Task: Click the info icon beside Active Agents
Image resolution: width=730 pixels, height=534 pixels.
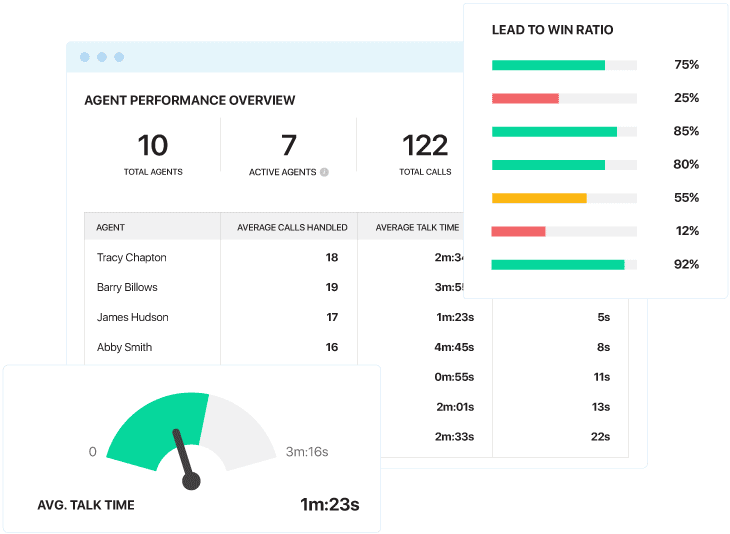Action: [324, 172]
